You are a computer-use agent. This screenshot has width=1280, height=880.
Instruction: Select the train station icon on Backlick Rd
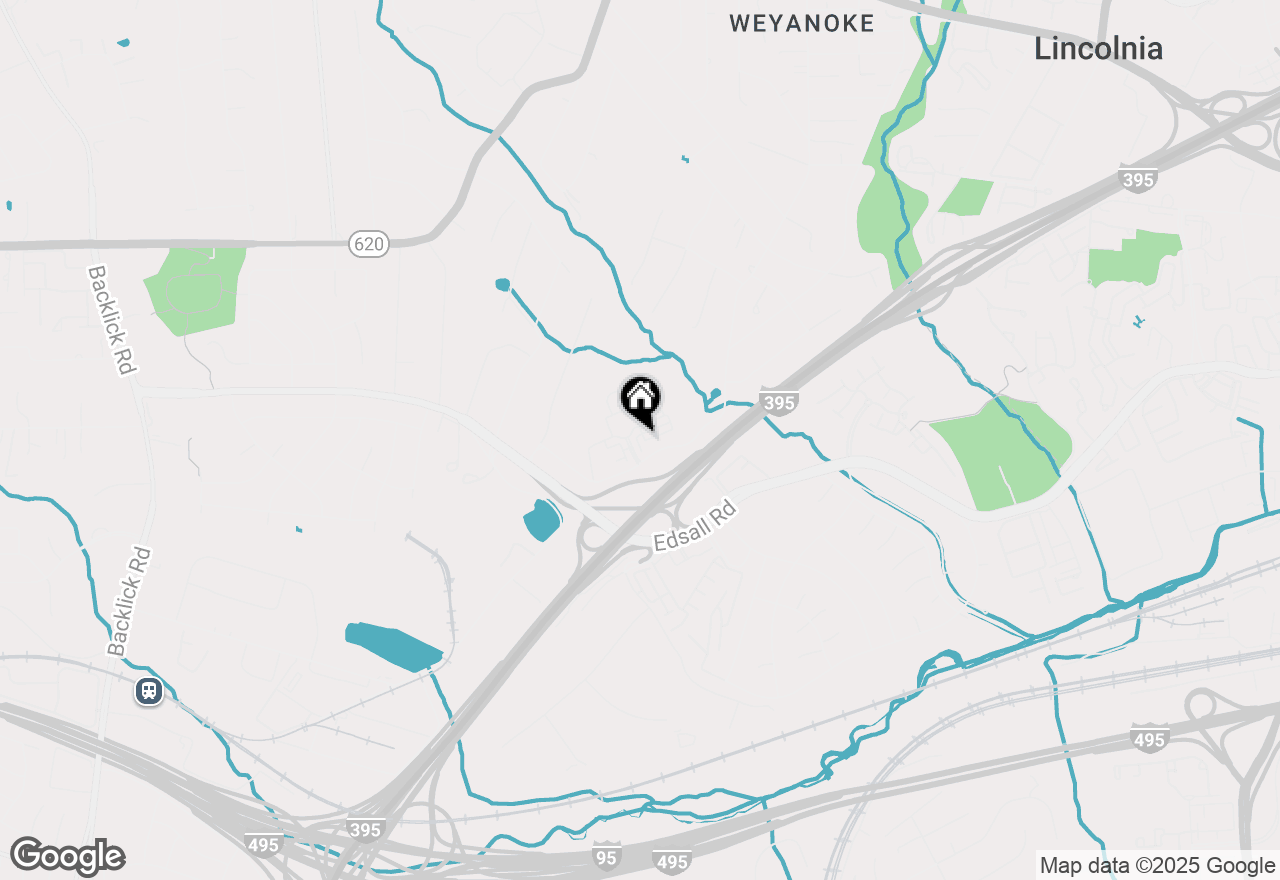(x=150, y=690)
